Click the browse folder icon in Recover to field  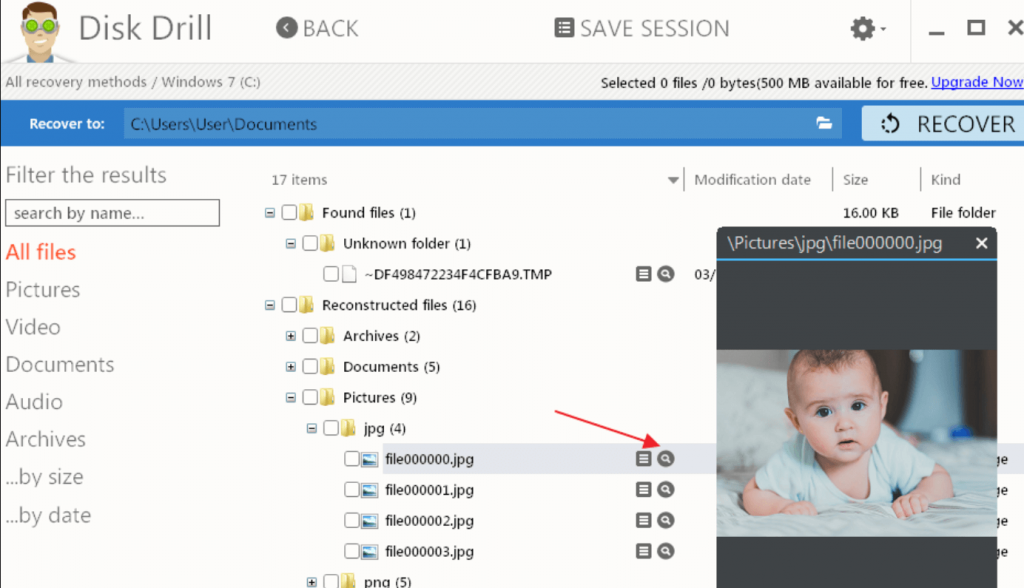tap(824, 123)
